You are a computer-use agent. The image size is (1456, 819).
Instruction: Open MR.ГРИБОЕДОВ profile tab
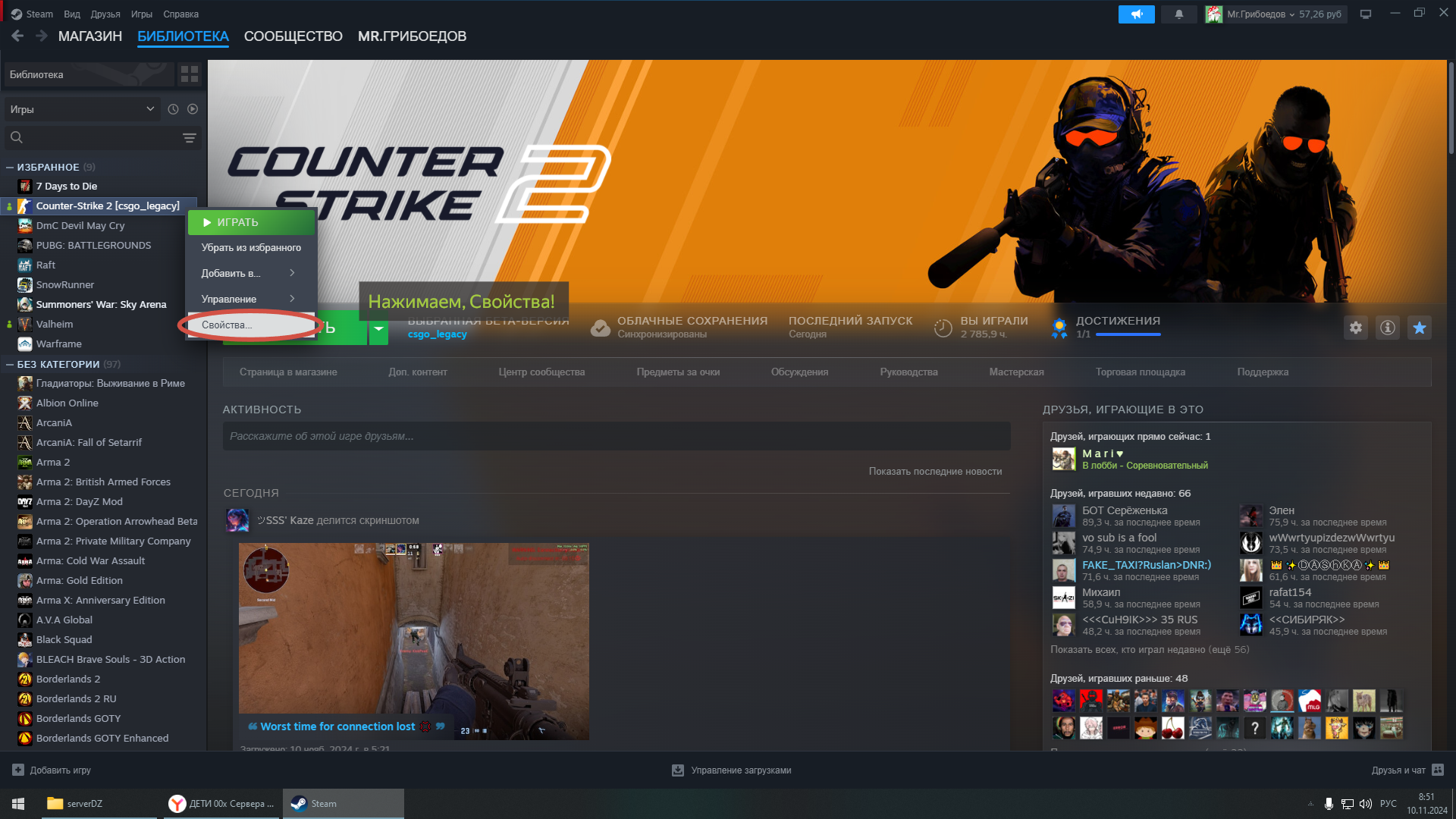point(412,36)
